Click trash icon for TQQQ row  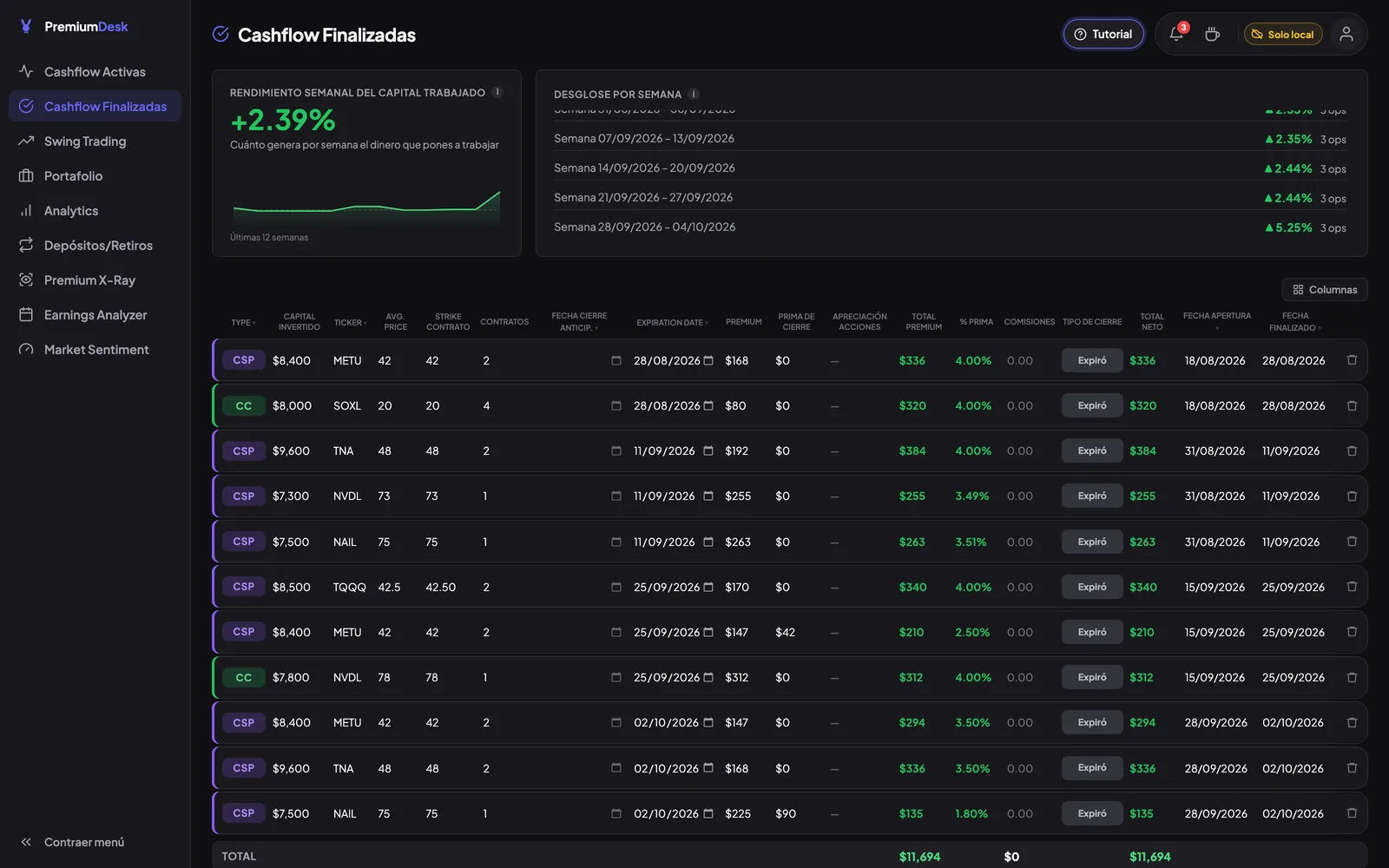(1352, 587)
